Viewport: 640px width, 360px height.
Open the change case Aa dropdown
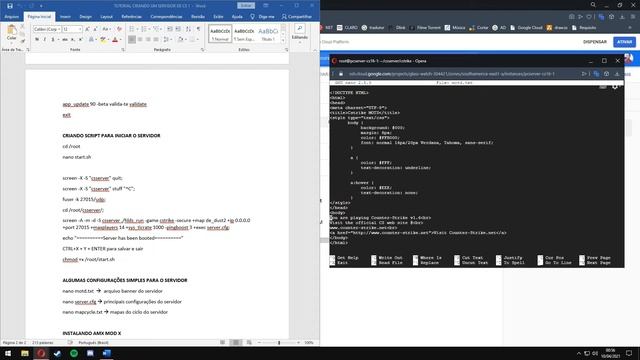pos(106,29)
